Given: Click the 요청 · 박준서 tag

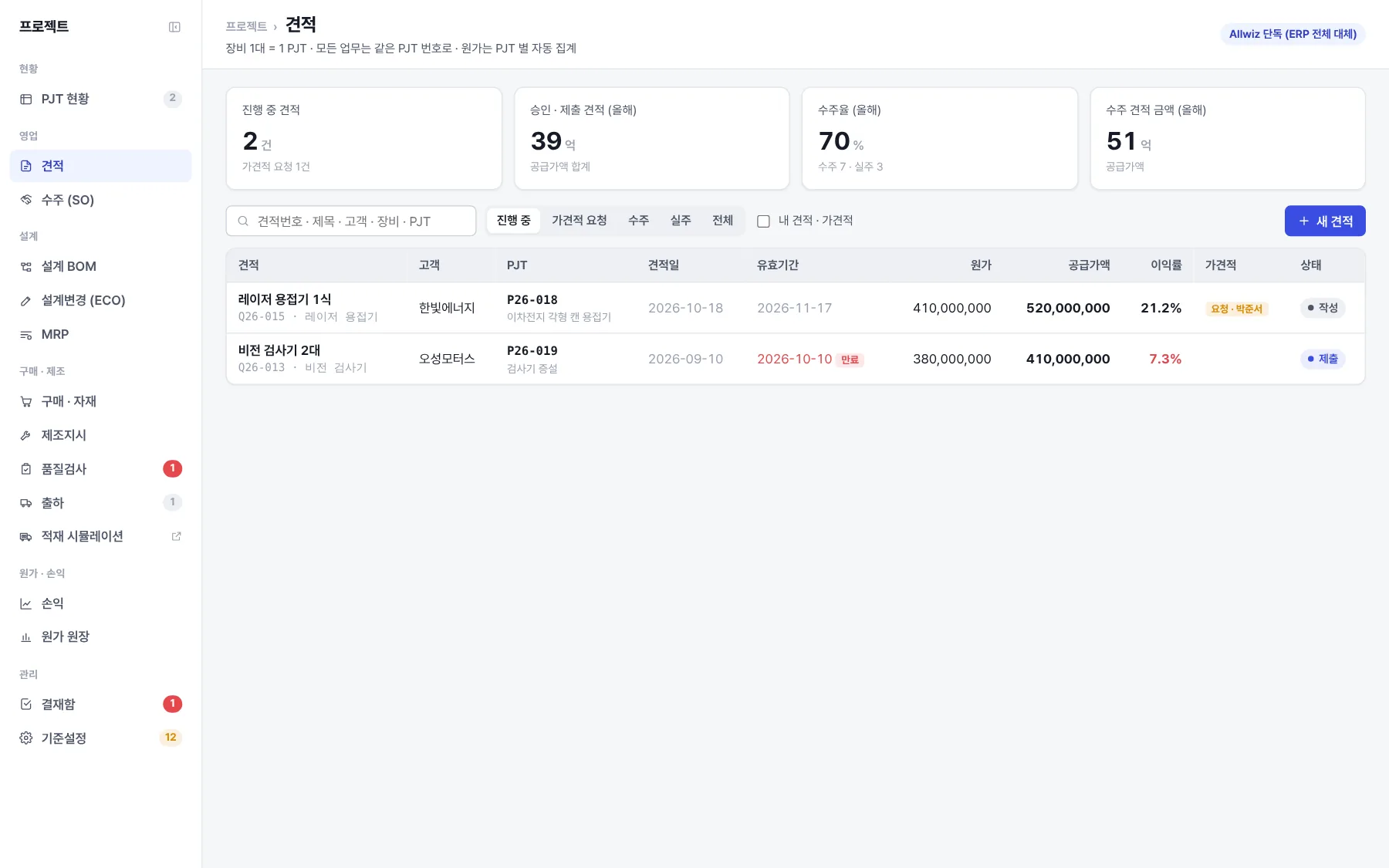Looking at the screenshot, I should point(1236,309).
